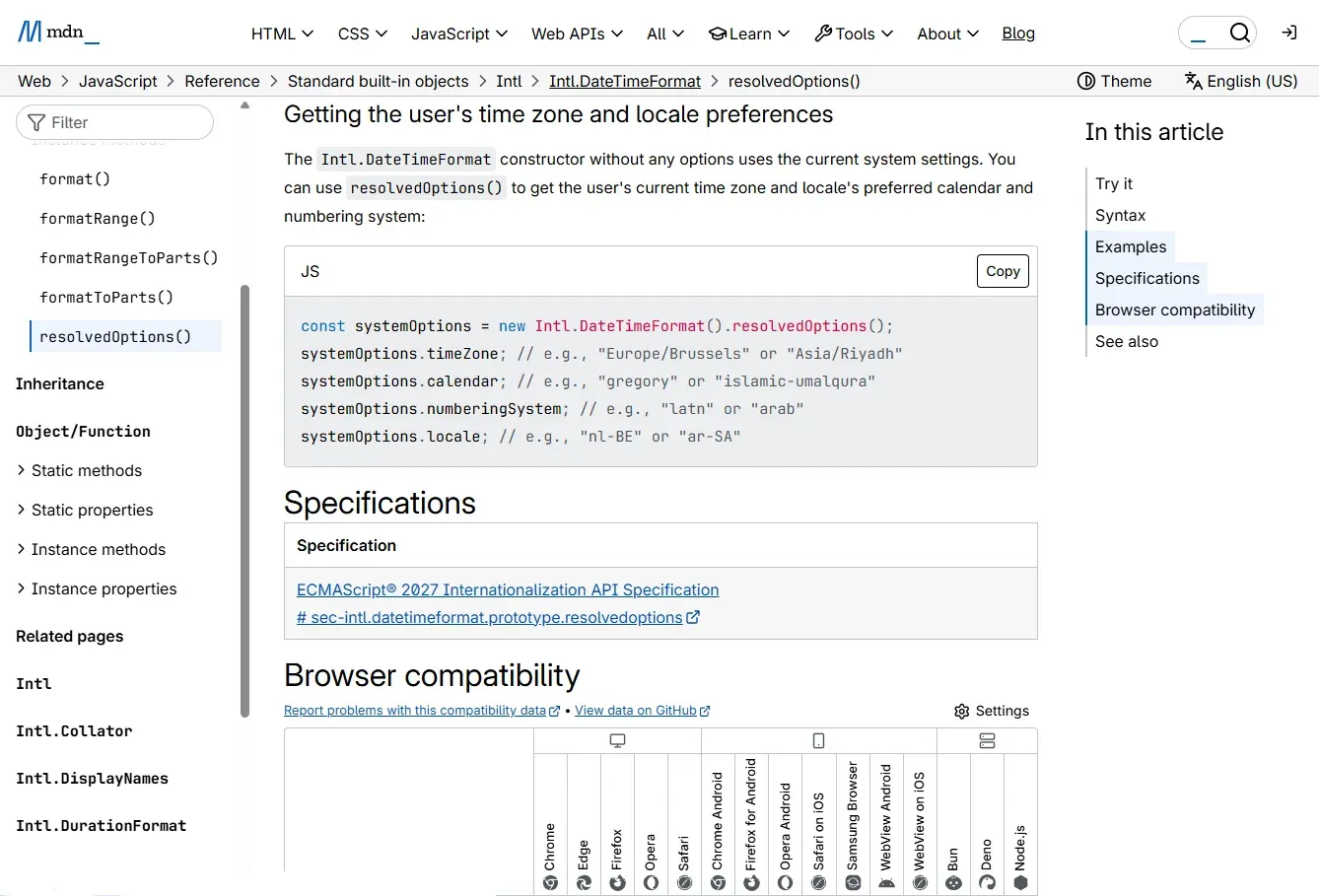The image size is (1319, 896).
Task: Expand Static properties in sidebar
Action: coord(85,510)
